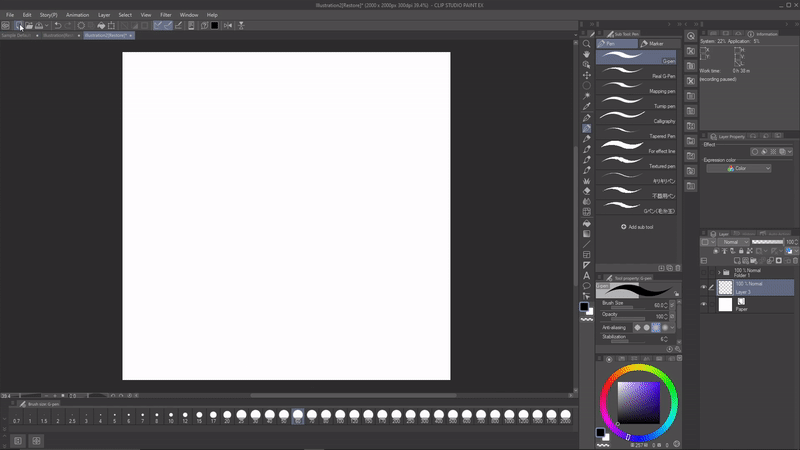Click the hue ring of color wheel
This screenshot has height=450, width=800.
639,368
